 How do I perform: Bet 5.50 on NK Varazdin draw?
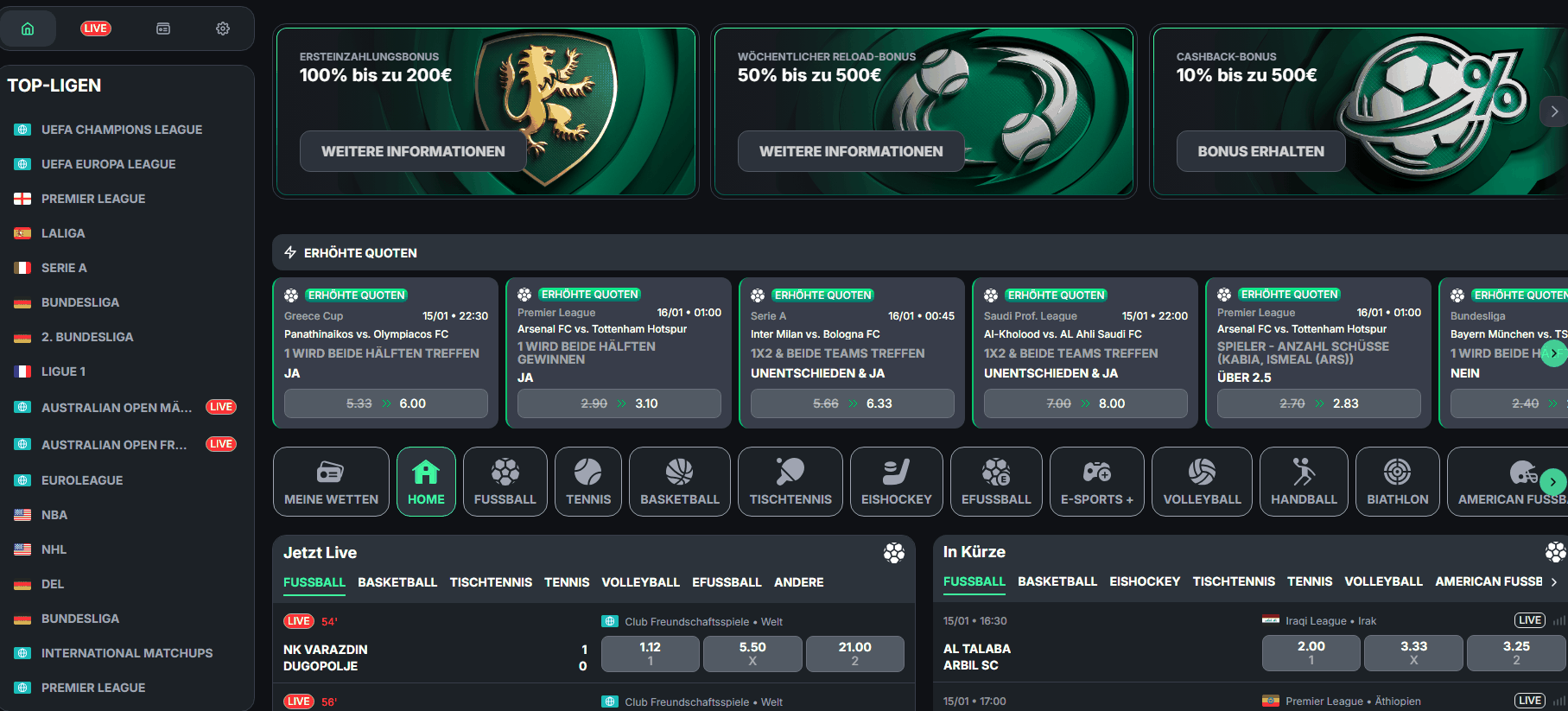click(752, 653)
